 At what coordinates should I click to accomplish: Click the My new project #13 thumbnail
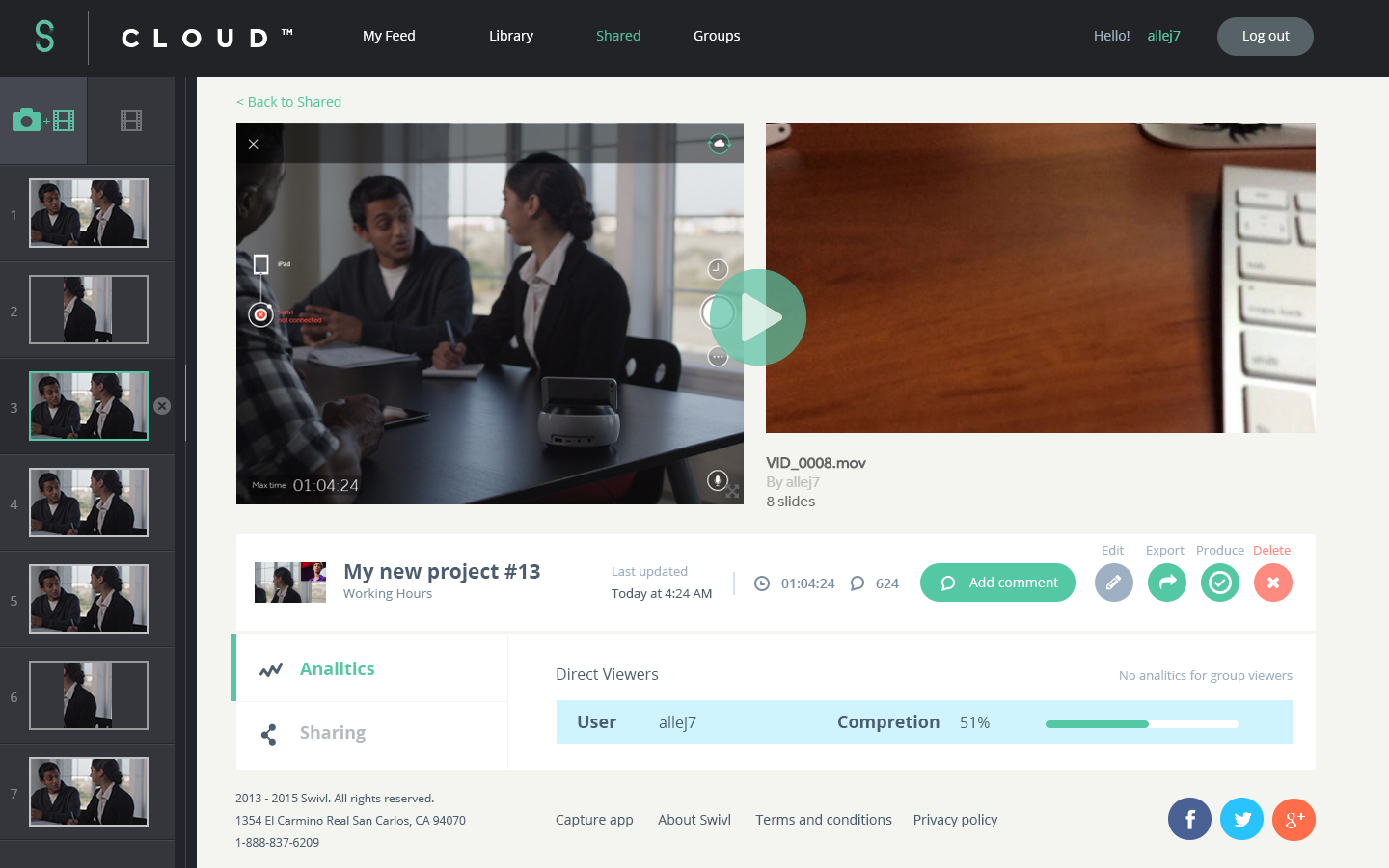point(290,583)
